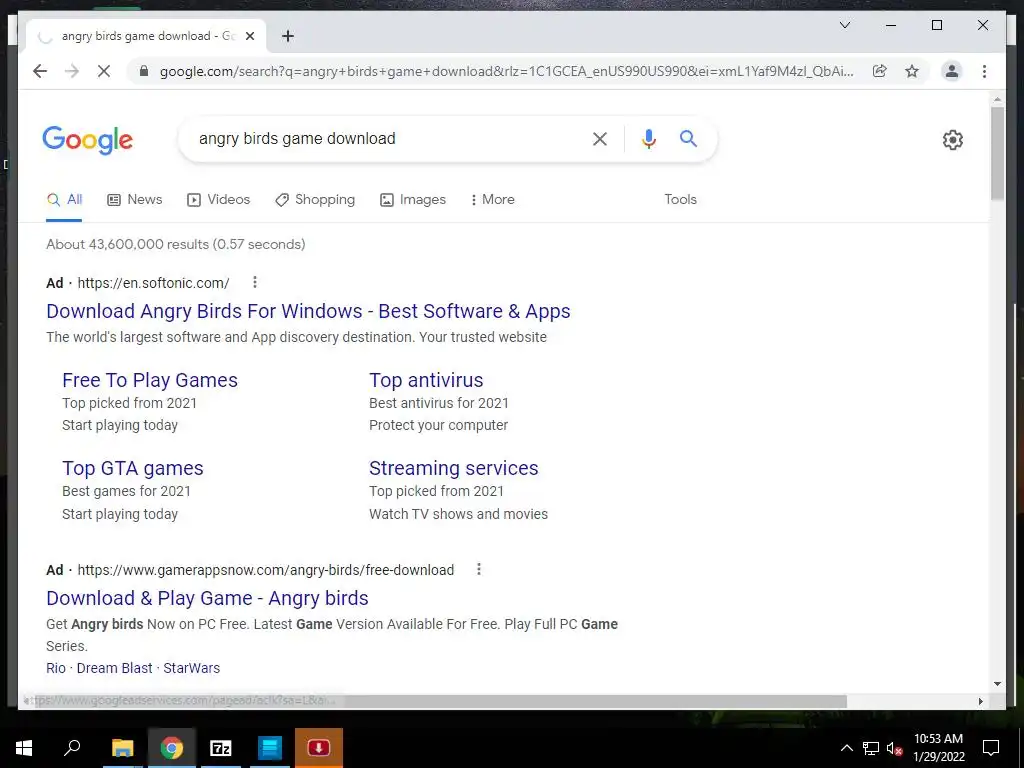Switch to the Images tab

[x=413, y=200]
